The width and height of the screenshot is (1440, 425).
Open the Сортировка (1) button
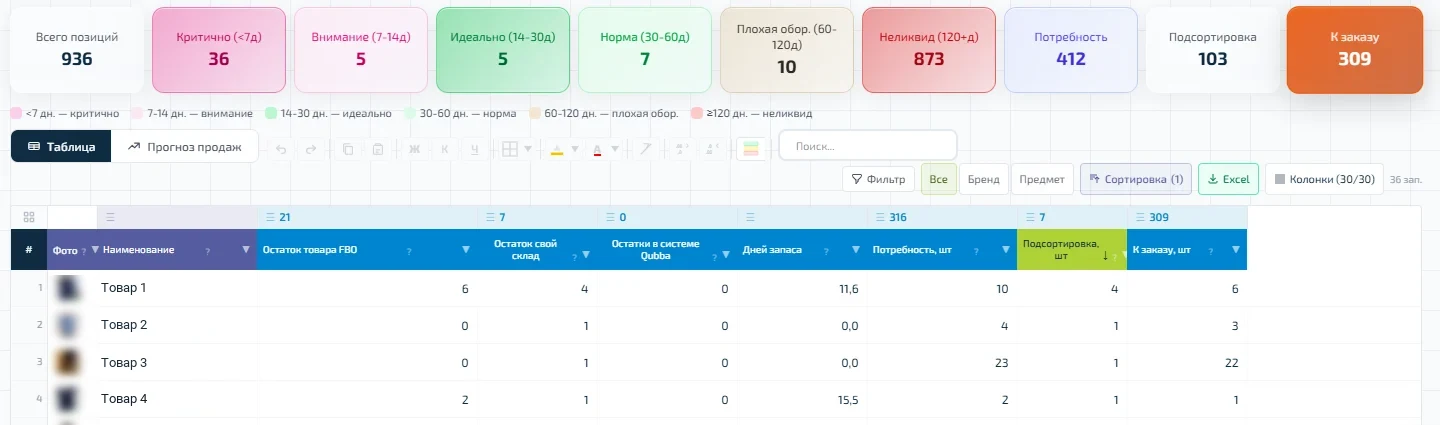pos(1136,179)
